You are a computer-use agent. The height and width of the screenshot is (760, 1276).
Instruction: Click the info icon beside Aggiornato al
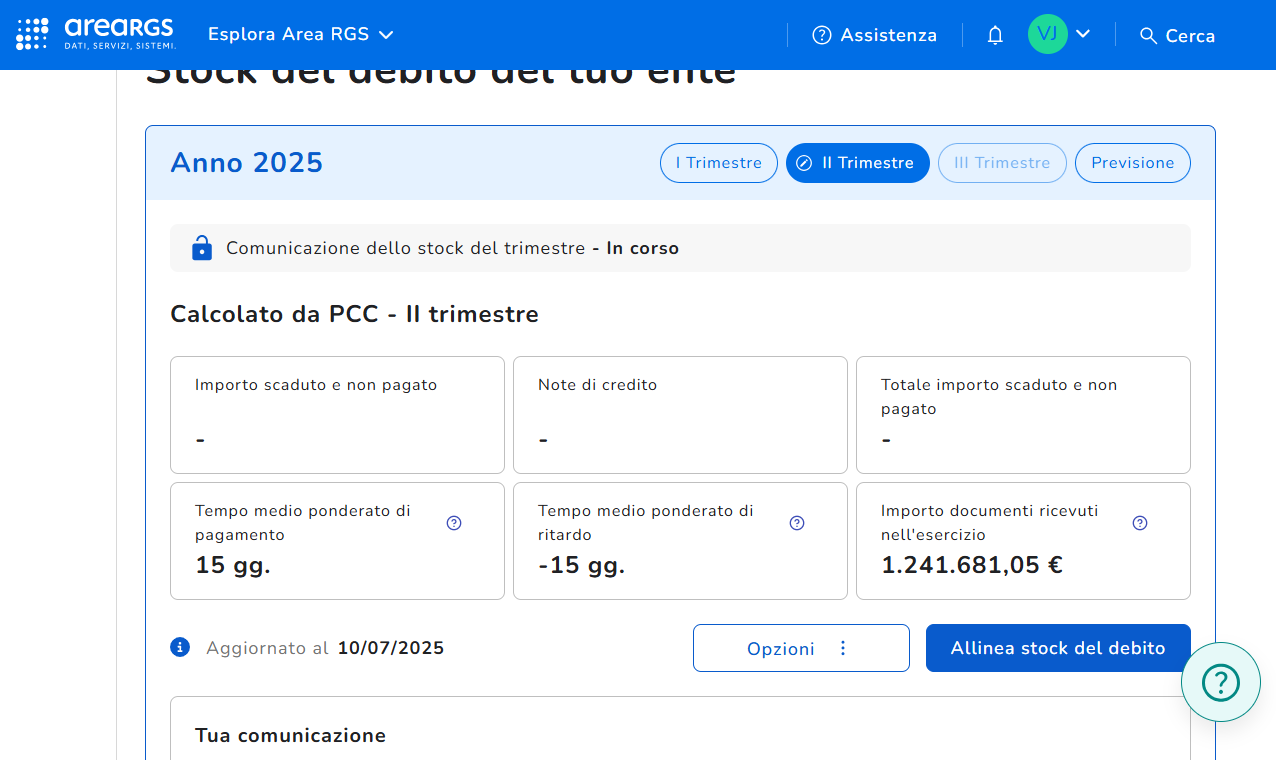pyautogui.click(x=180, y=647)
